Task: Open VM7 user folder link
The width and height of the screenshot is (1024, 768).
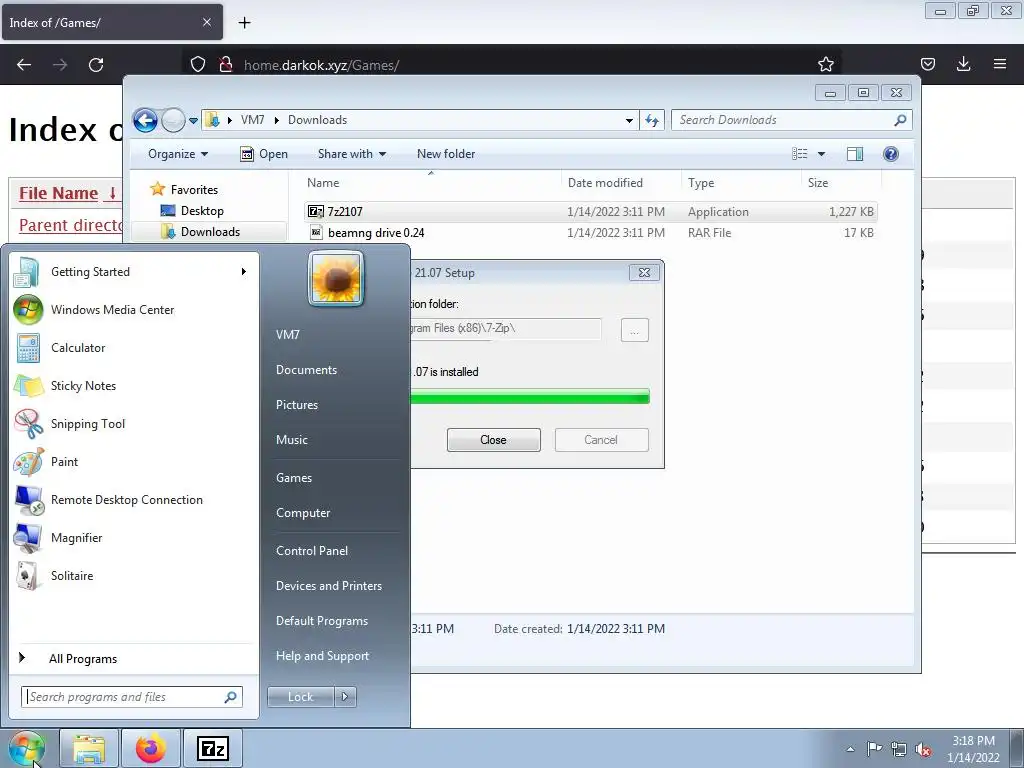Action: pos(287,335)
